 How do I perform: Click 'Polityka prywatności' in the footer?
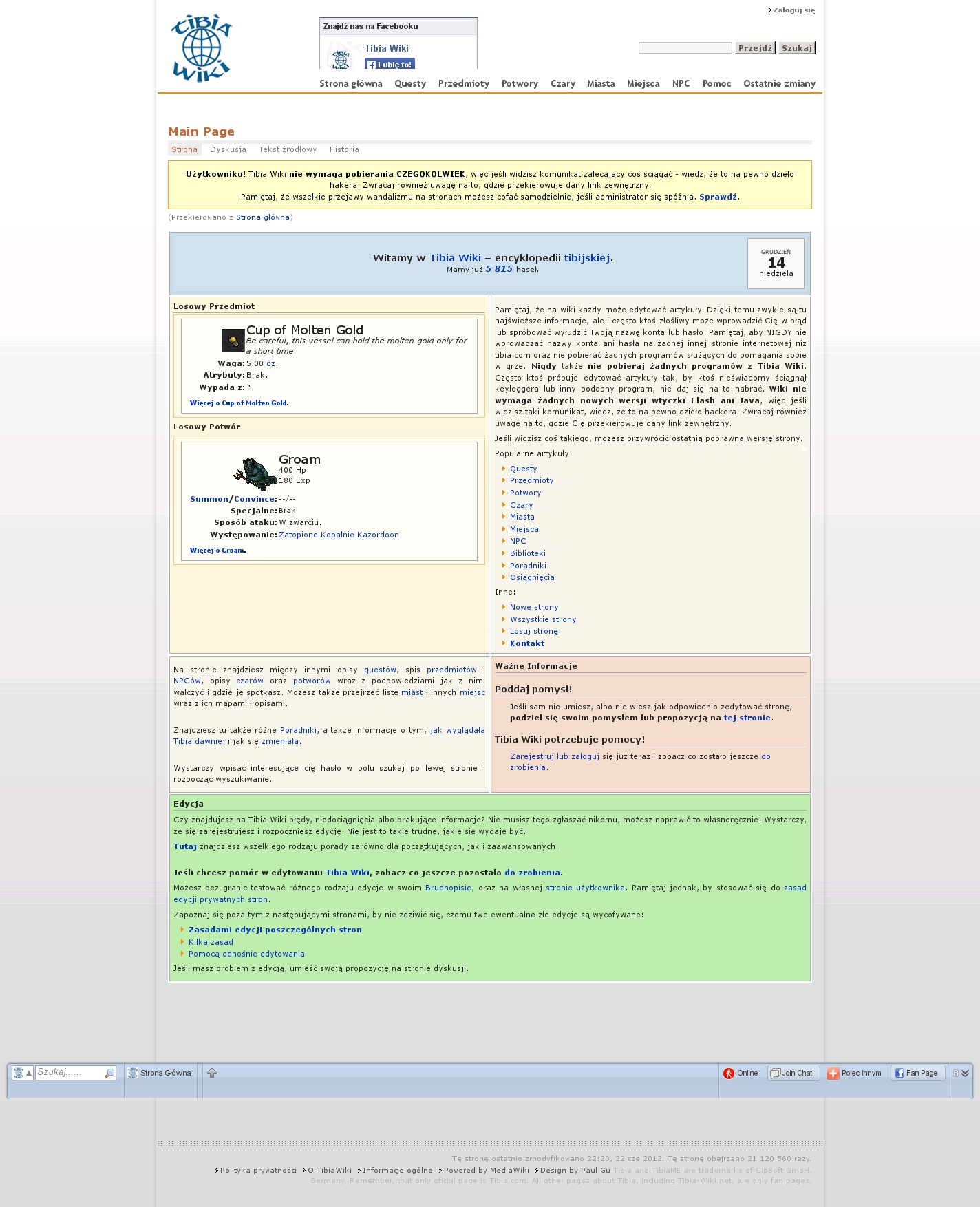tap(258, 1170)
